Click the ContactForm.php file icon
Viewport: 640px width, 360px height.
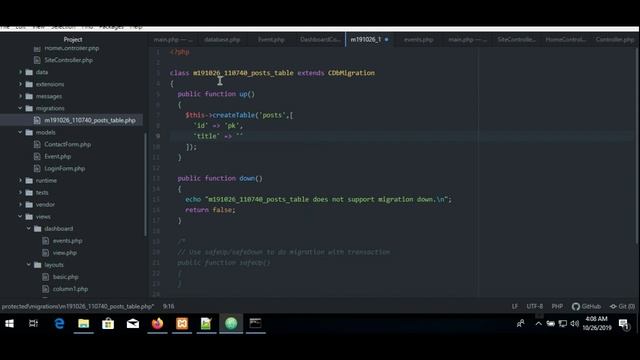[37, 144]
